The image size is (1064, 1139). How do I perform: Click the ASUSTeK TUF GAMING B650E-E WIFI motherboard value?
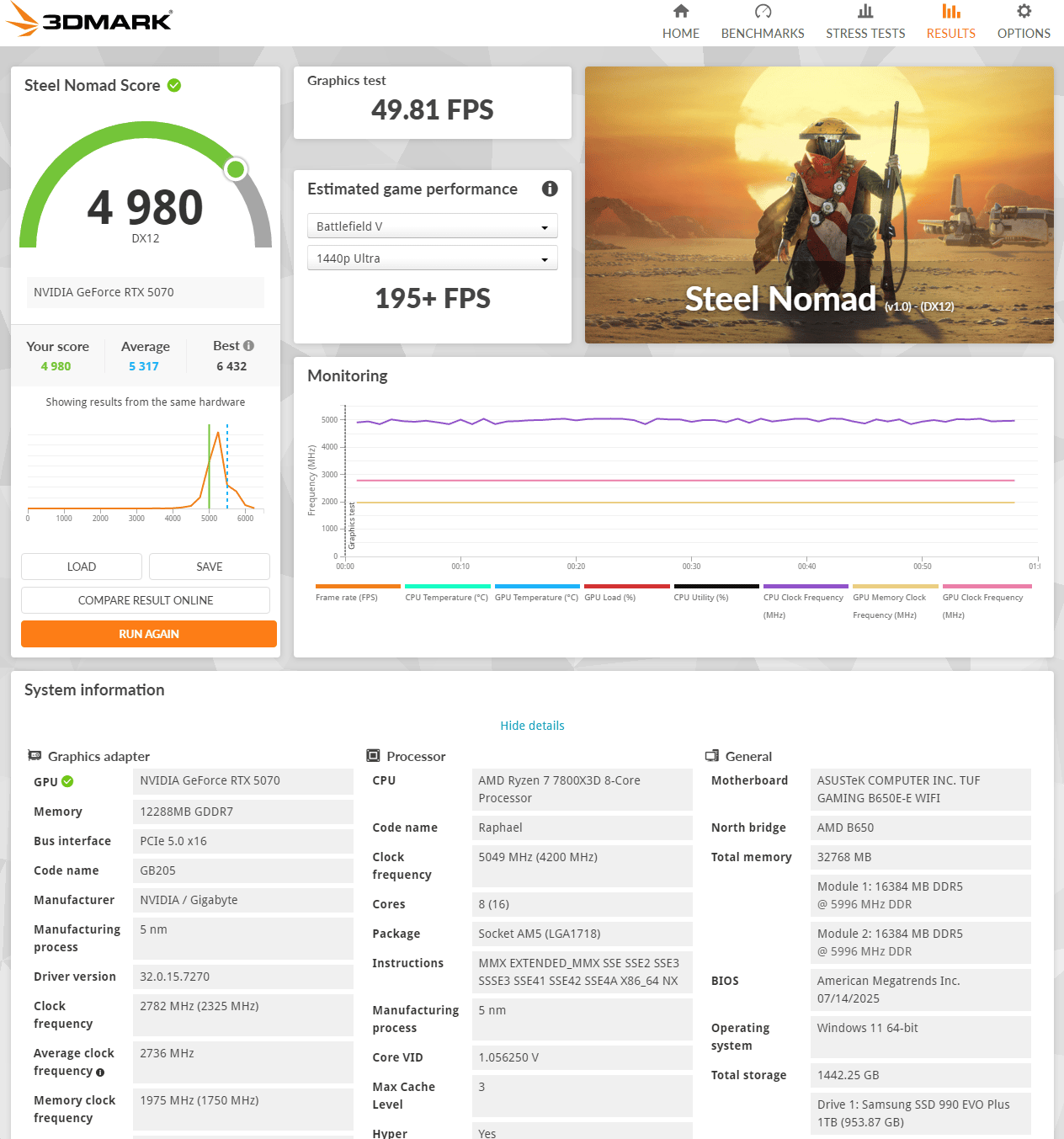click(x=921, y=790)
